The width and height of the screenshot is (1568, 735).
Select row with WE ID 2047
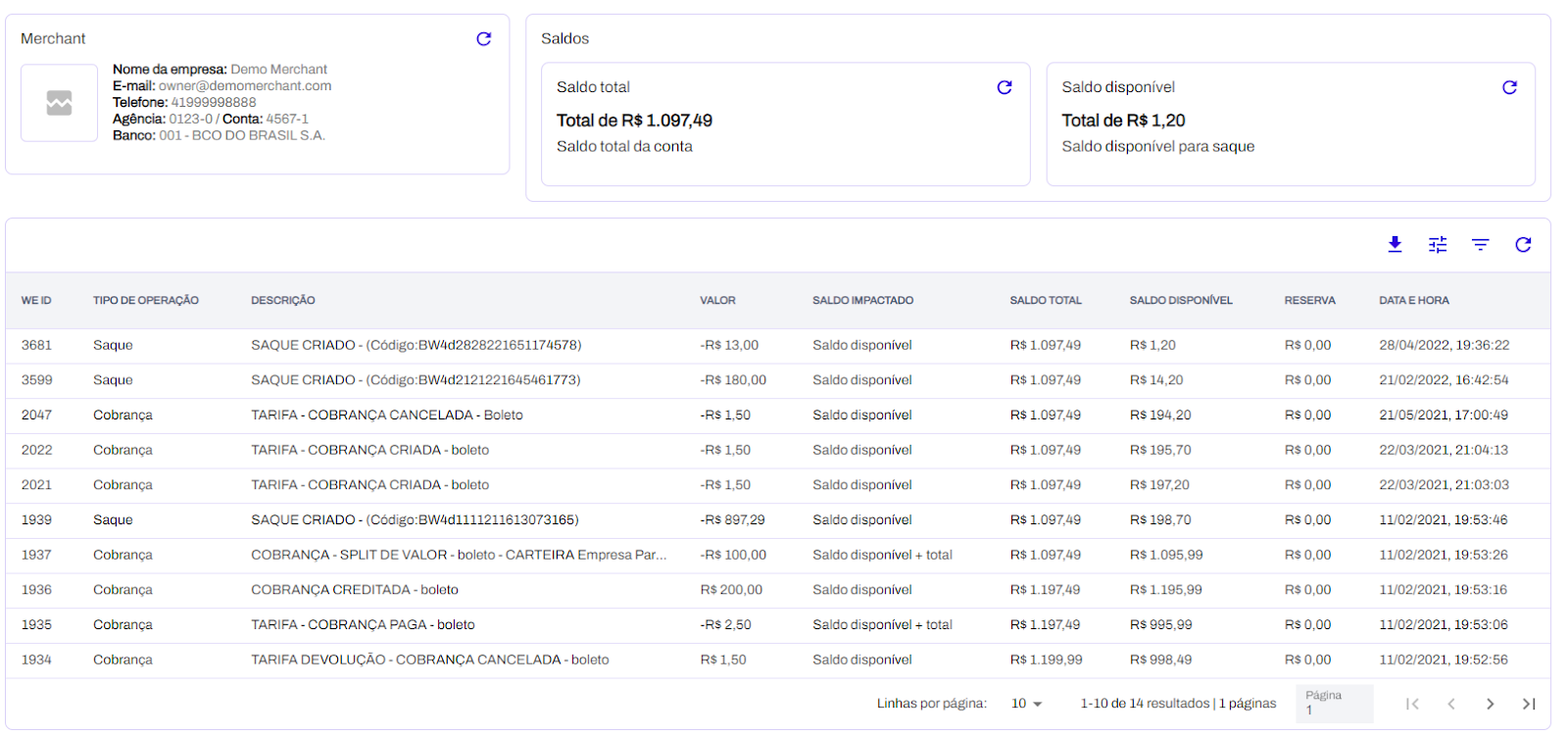pos(778,416)
